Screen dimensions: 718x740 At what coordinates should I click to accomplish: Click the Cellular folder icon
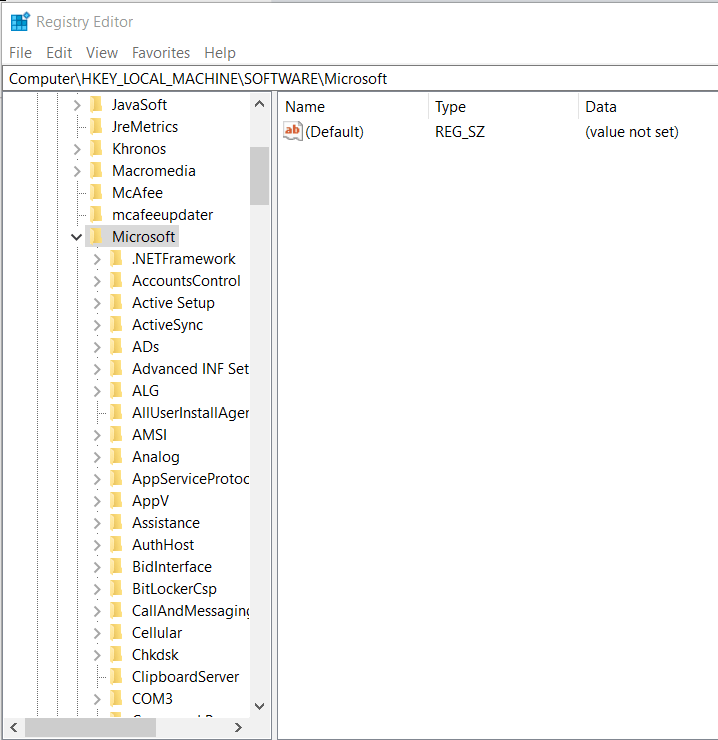117,632
